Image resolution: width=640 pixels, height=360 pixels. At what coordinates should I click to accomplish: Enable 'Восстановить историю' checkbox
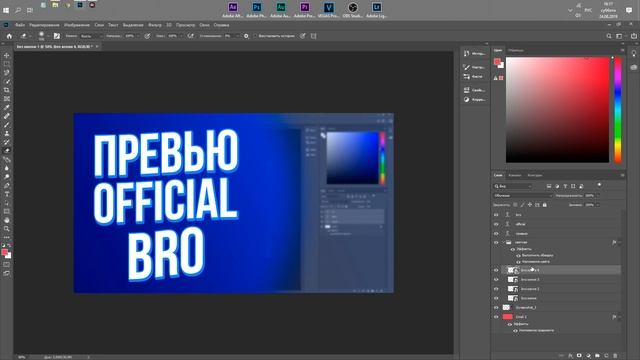pos(255,36)
